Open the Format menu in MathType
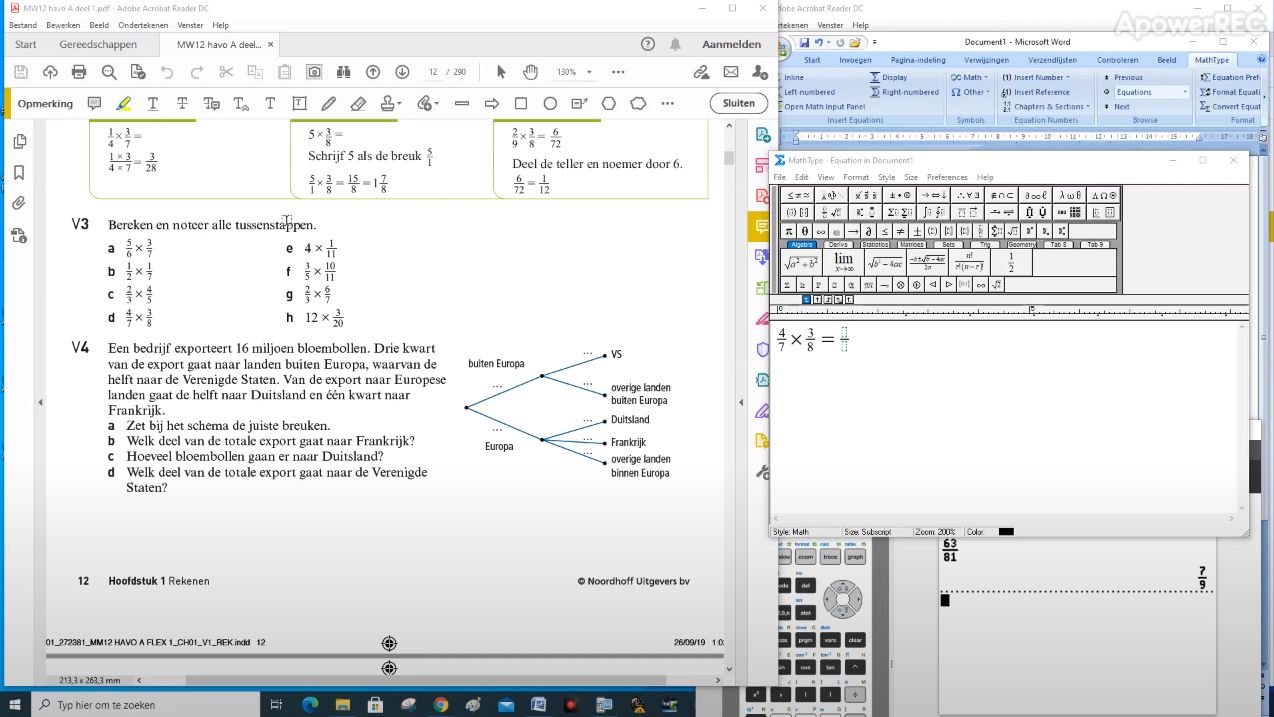 pos(856,177)
